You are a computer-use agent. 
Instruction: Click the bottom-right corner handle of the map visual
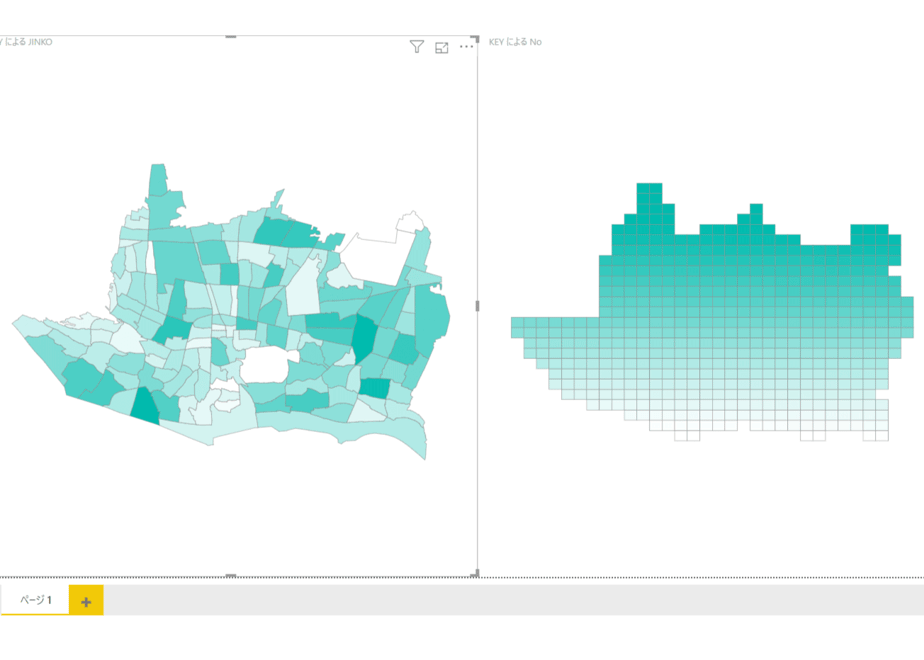click(476, 573)
